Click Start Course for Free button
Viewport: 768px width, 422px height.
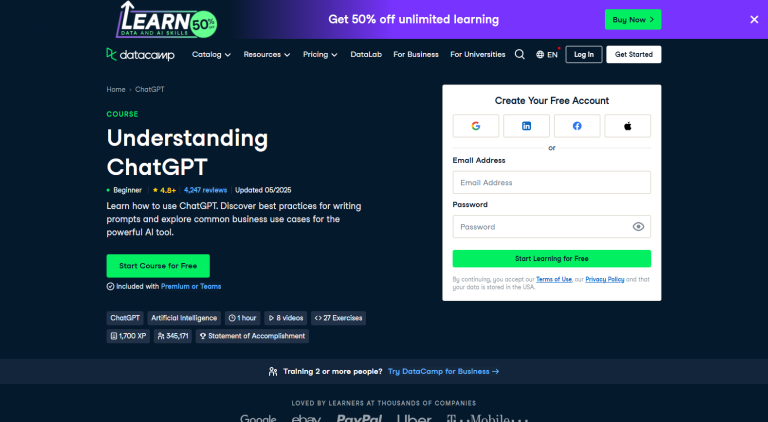[x=158, y=266]
